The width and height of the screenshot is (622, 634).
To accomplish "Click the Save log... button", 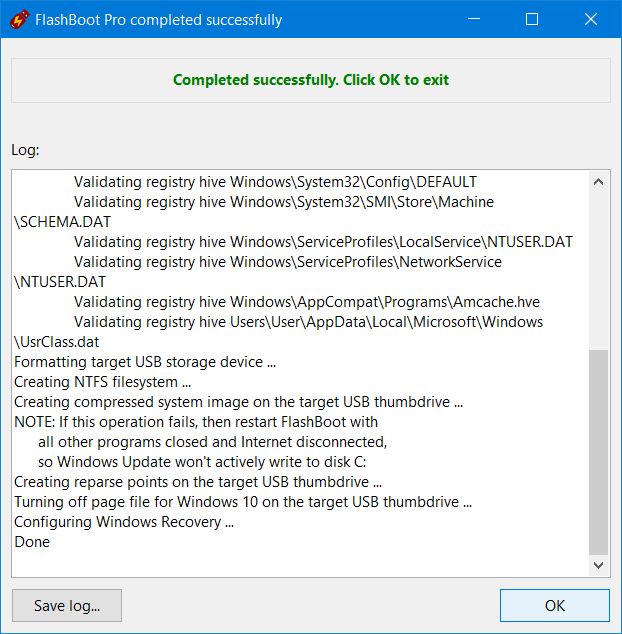I will tap(67, 605).
